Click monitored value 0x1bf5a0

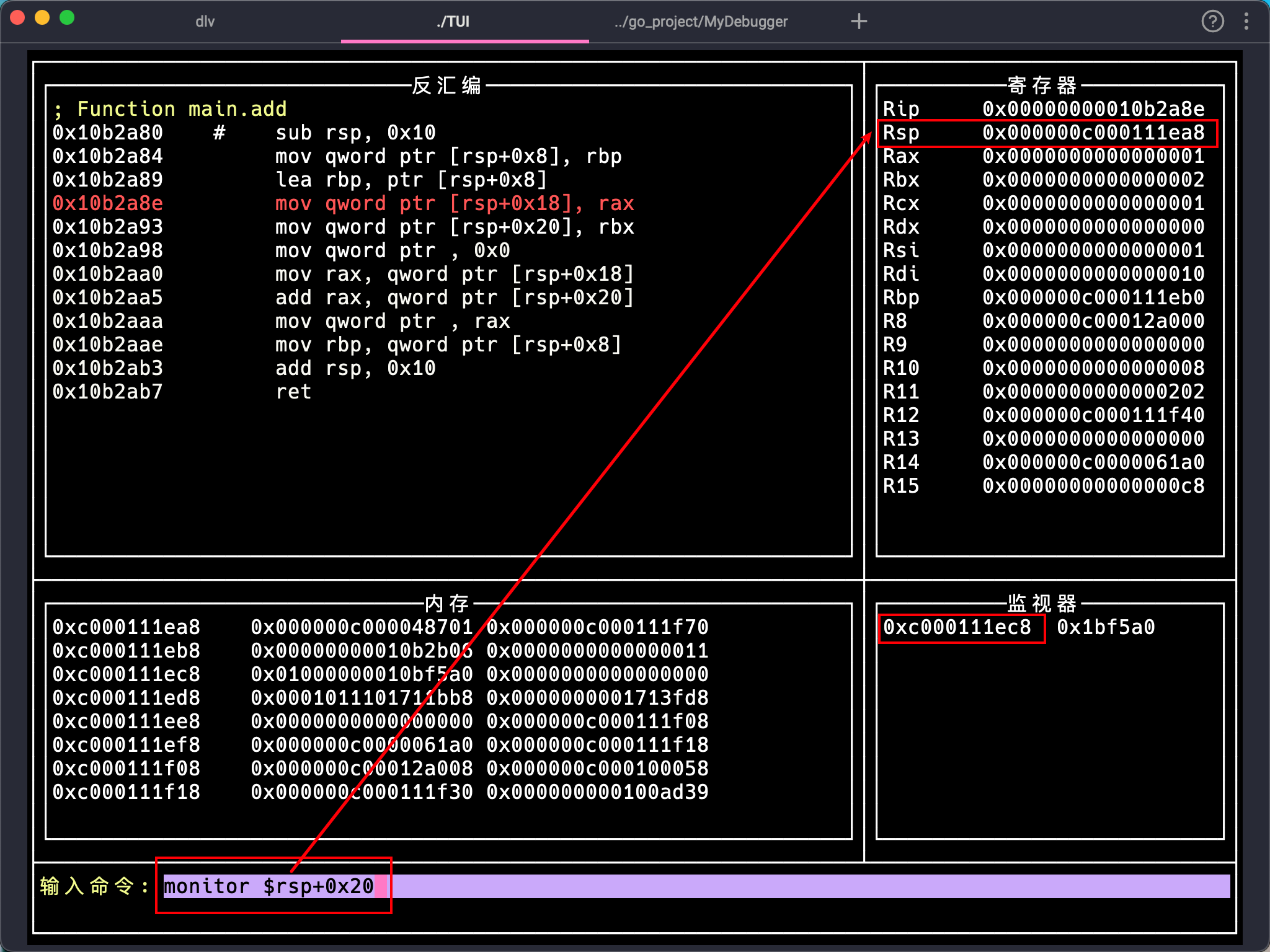[1106, 627]
